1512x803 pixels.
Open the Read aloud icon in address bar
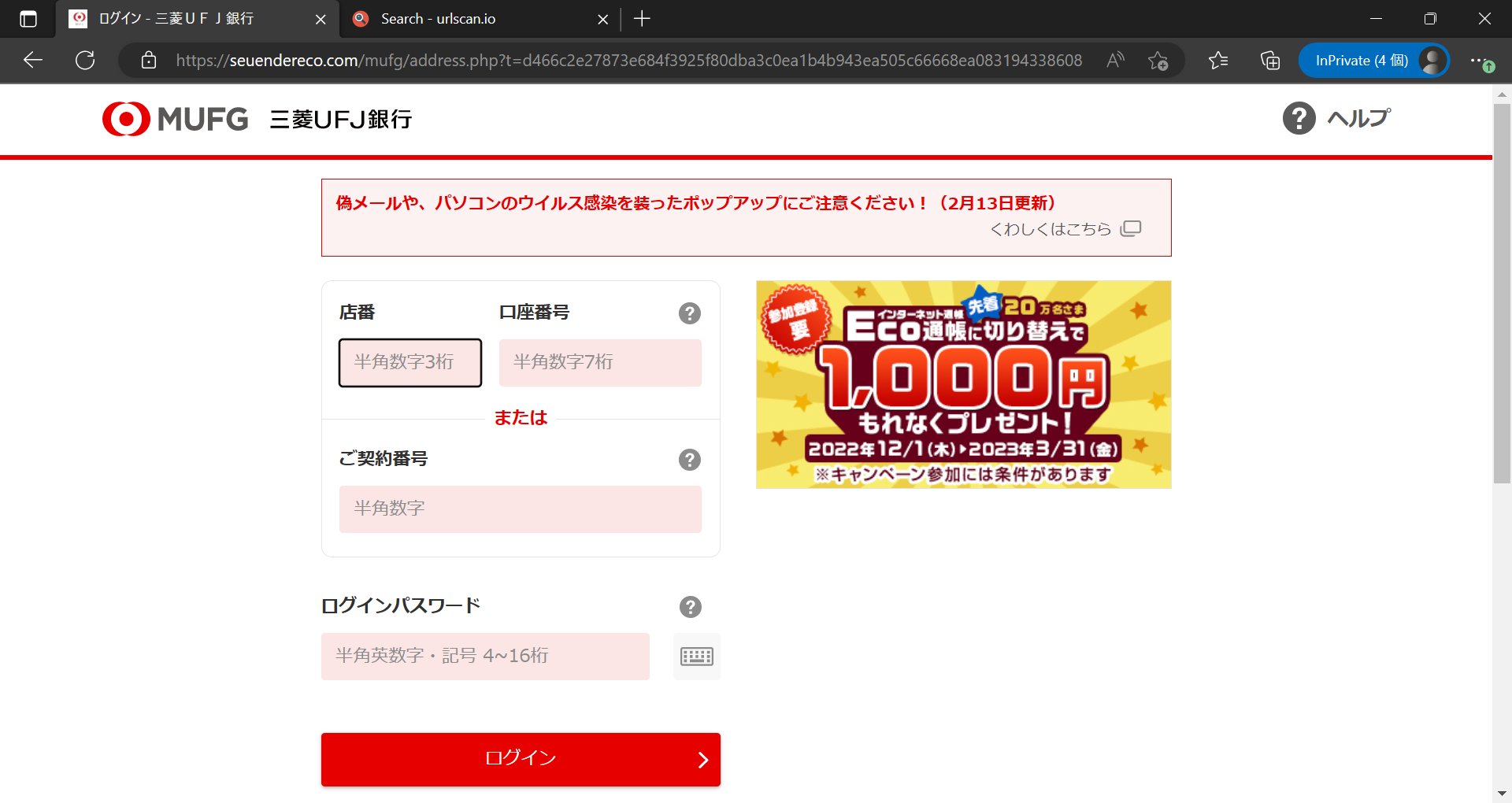pyautogui.click(x=1115, y=61)
